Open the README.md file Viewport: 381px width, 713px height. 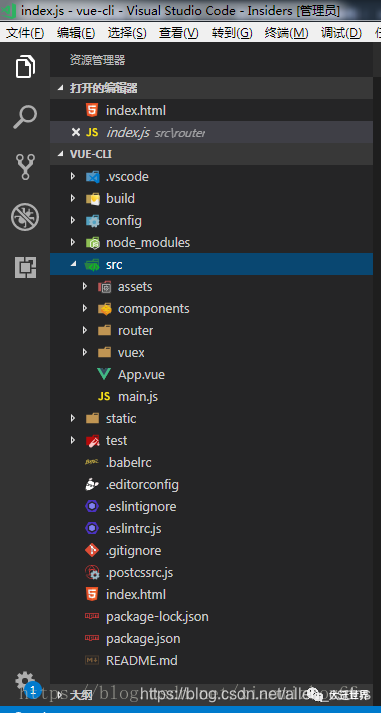[211, 660]
